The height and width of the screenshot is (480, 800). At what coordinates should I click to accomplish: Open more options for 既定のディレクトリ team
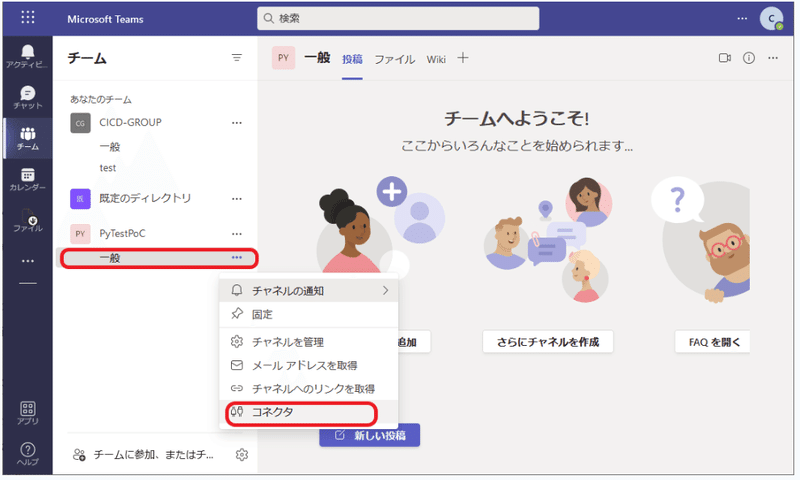point(237,199)
